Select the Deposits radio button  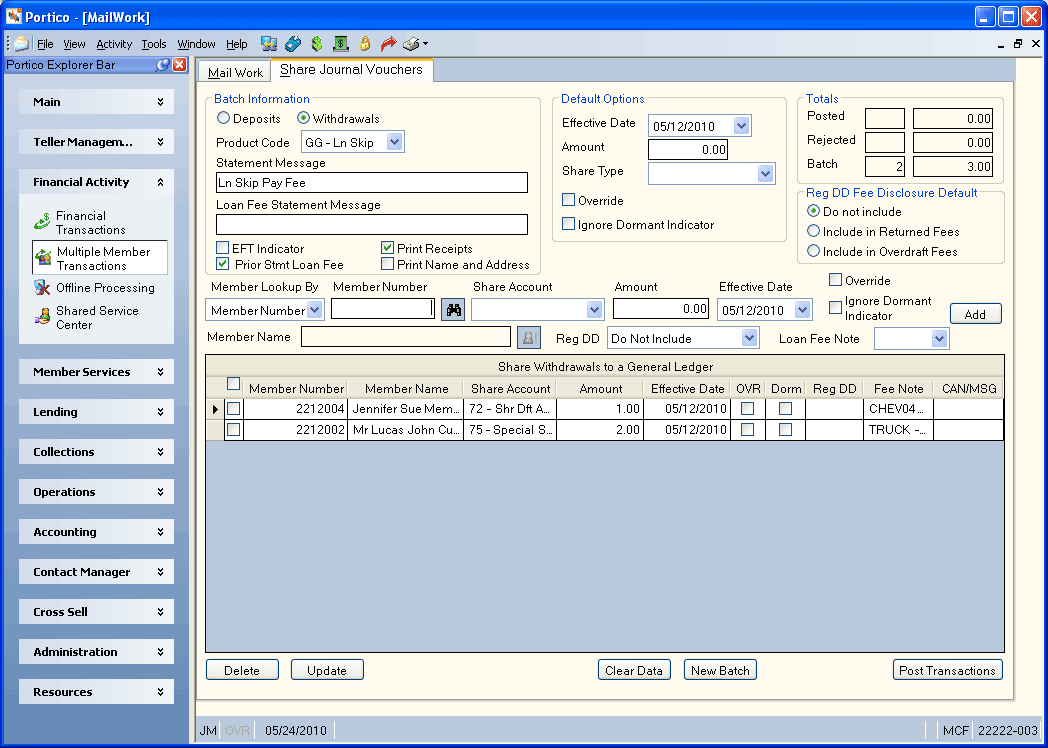point(223,118)
